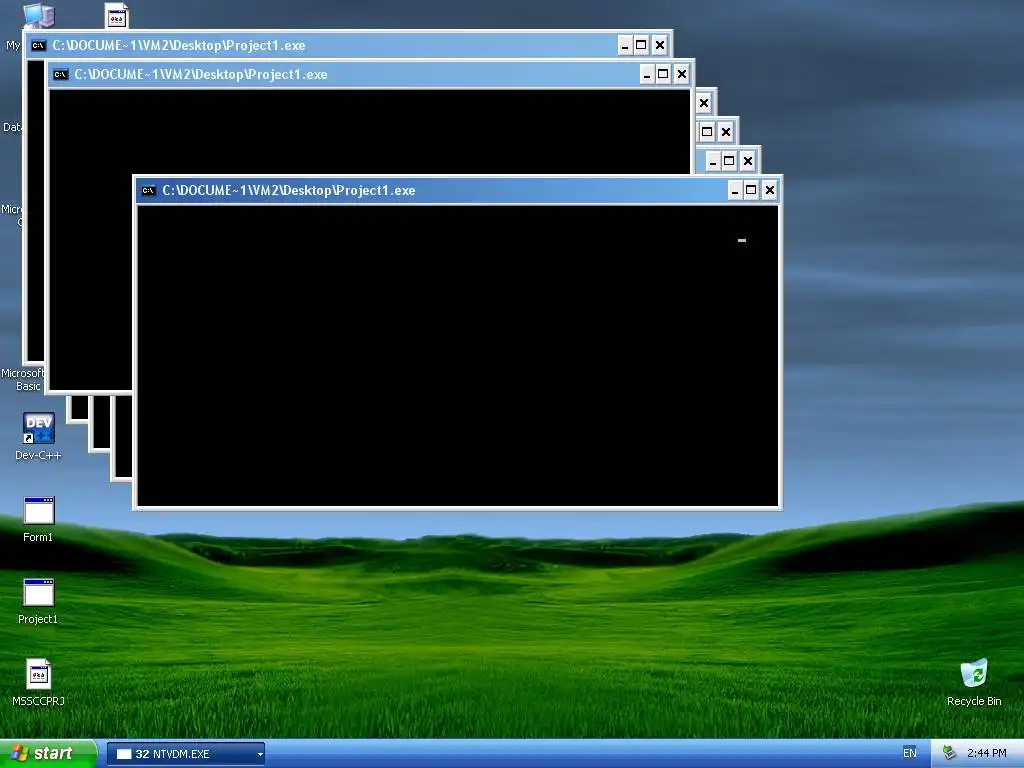Click inside the front console's black text area

pyautogui.click(x=457, y=356)
